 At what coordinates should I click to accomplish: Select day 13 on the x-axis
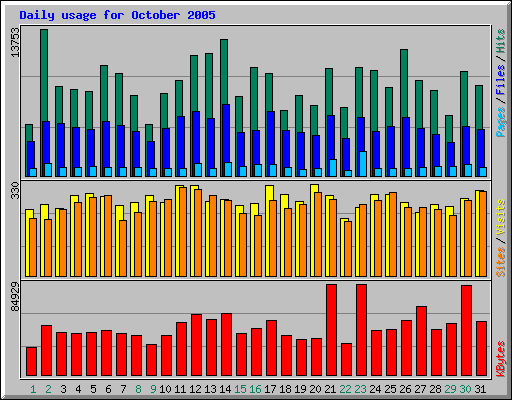click(x=210, y=389)
